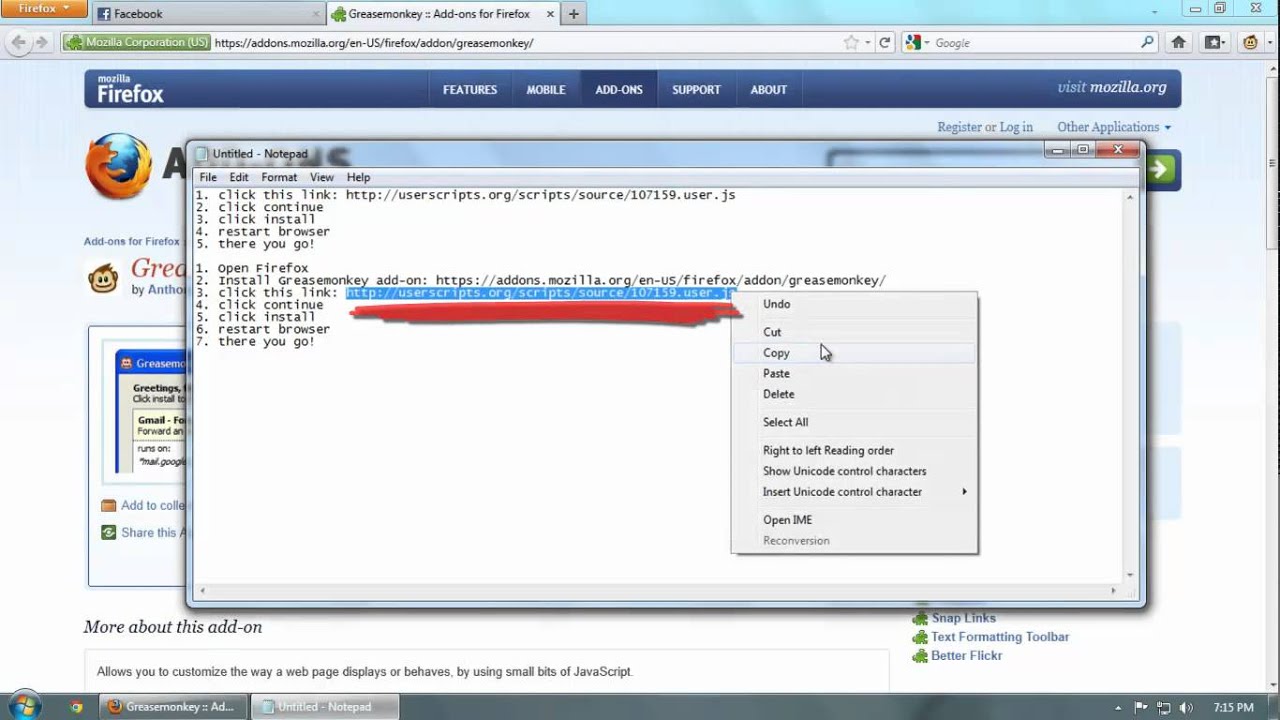Choose Copy from the context menu
1280x720 pixels.
point(855,353)
